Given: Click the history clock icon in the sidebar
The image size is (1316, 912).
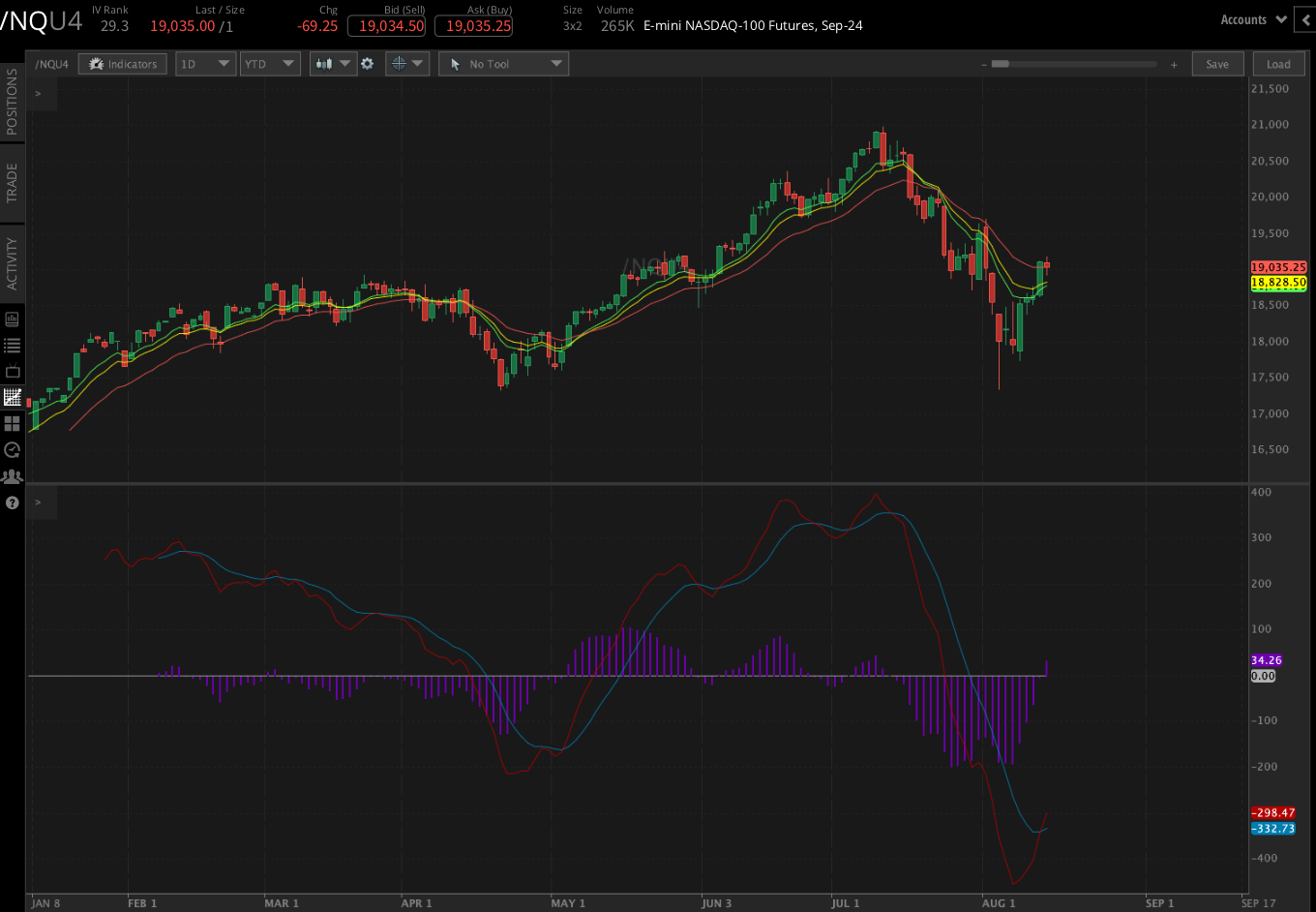Looking at the screenshot, I should click(x=14, y=449).
